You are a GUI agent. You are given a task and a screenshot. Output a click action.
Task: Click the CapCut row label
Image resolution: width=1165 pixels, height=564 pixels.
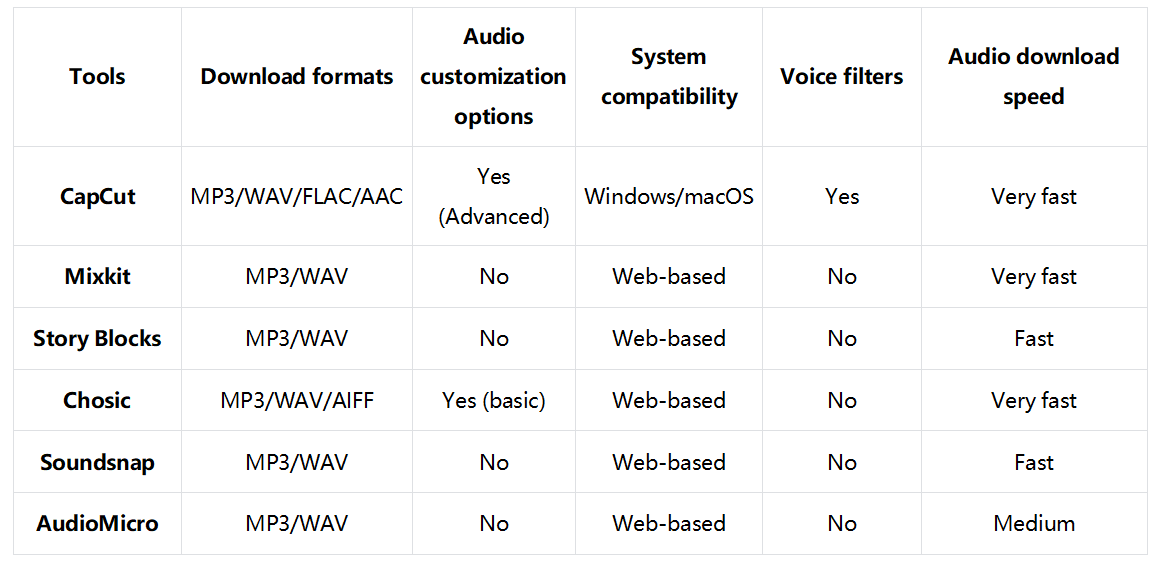tap(97, 196)
